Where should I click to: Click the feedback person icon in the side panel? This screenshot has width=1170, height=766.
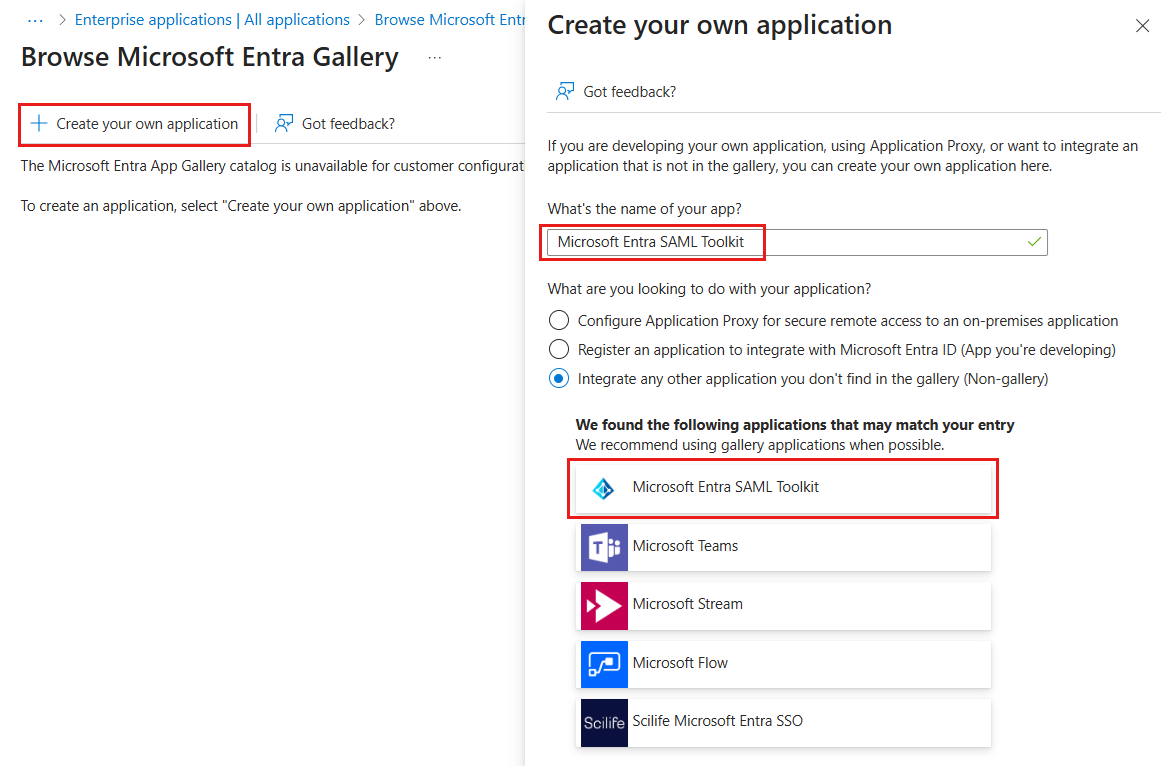pos(565,92)
